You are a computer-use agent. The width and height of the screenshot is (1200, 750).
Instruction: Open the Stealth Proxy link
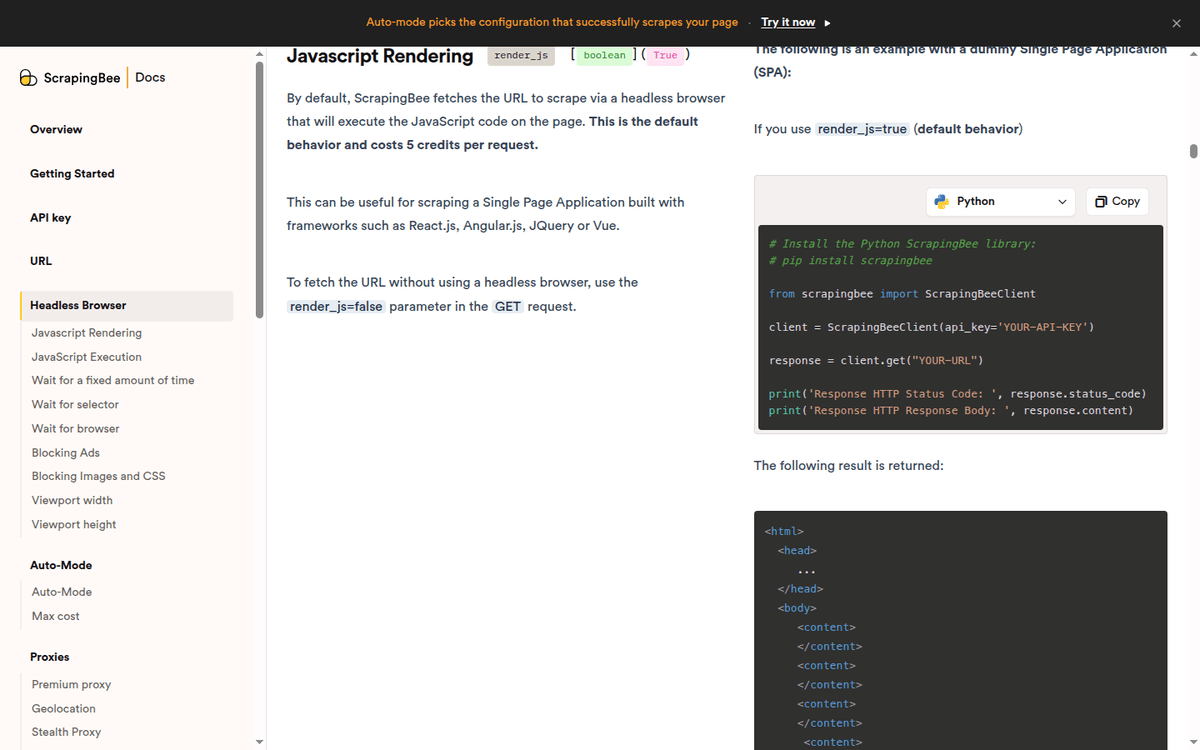(x=67, y=732)
